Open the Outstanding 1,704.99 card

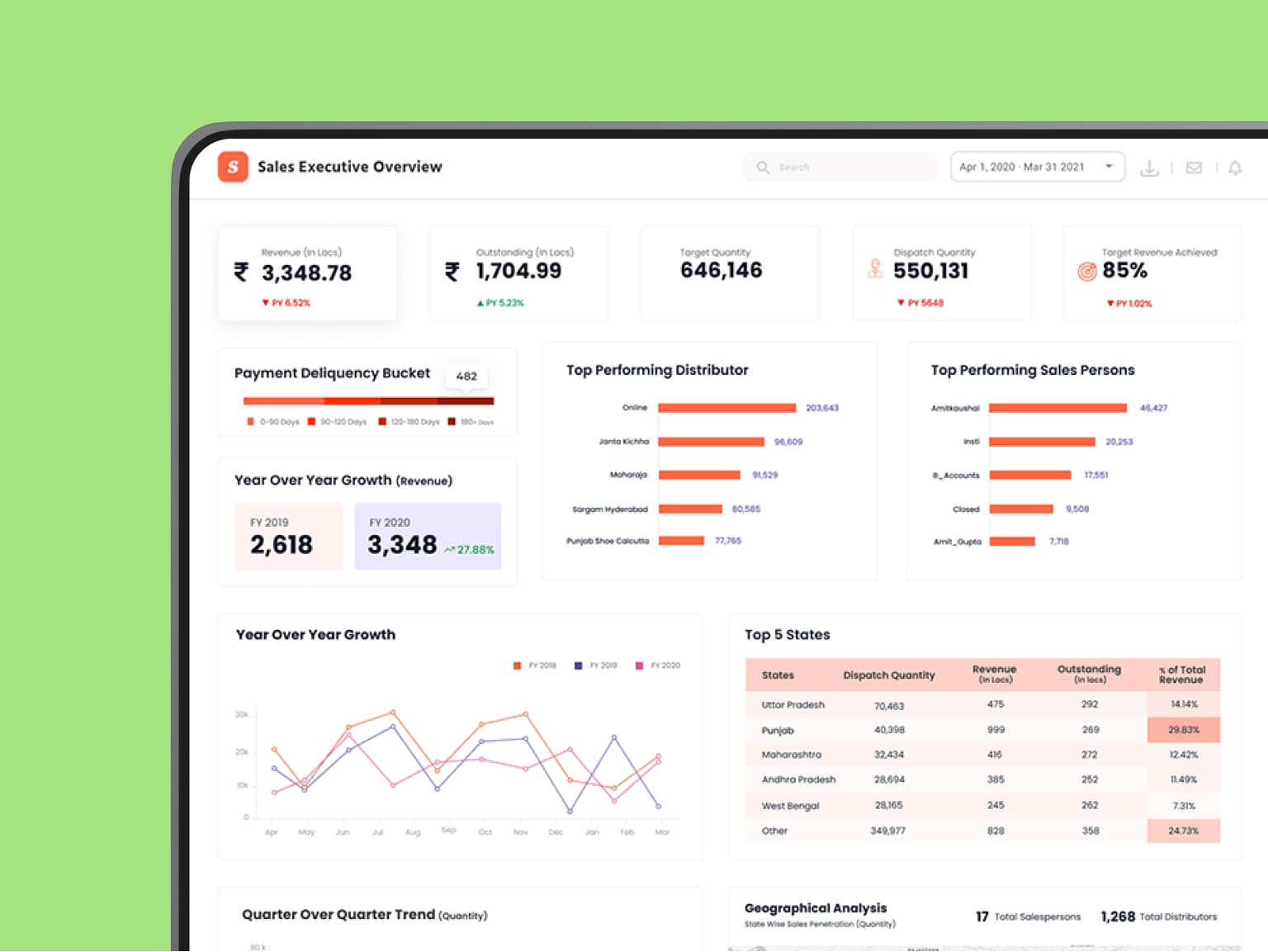518,273
